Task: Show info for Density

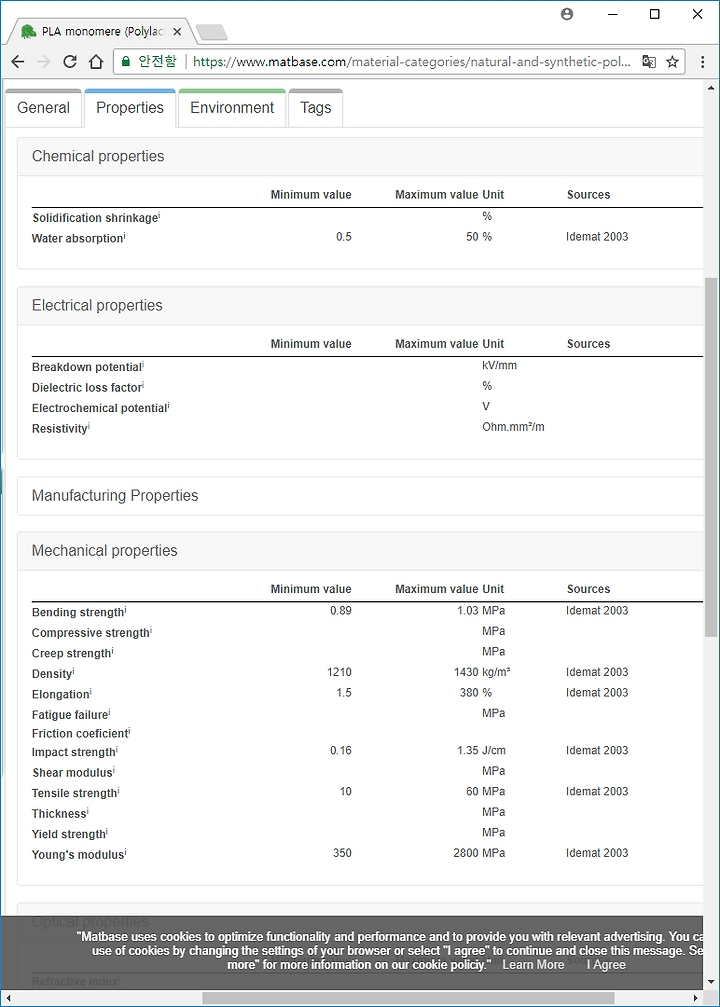Action: [73, 670]
